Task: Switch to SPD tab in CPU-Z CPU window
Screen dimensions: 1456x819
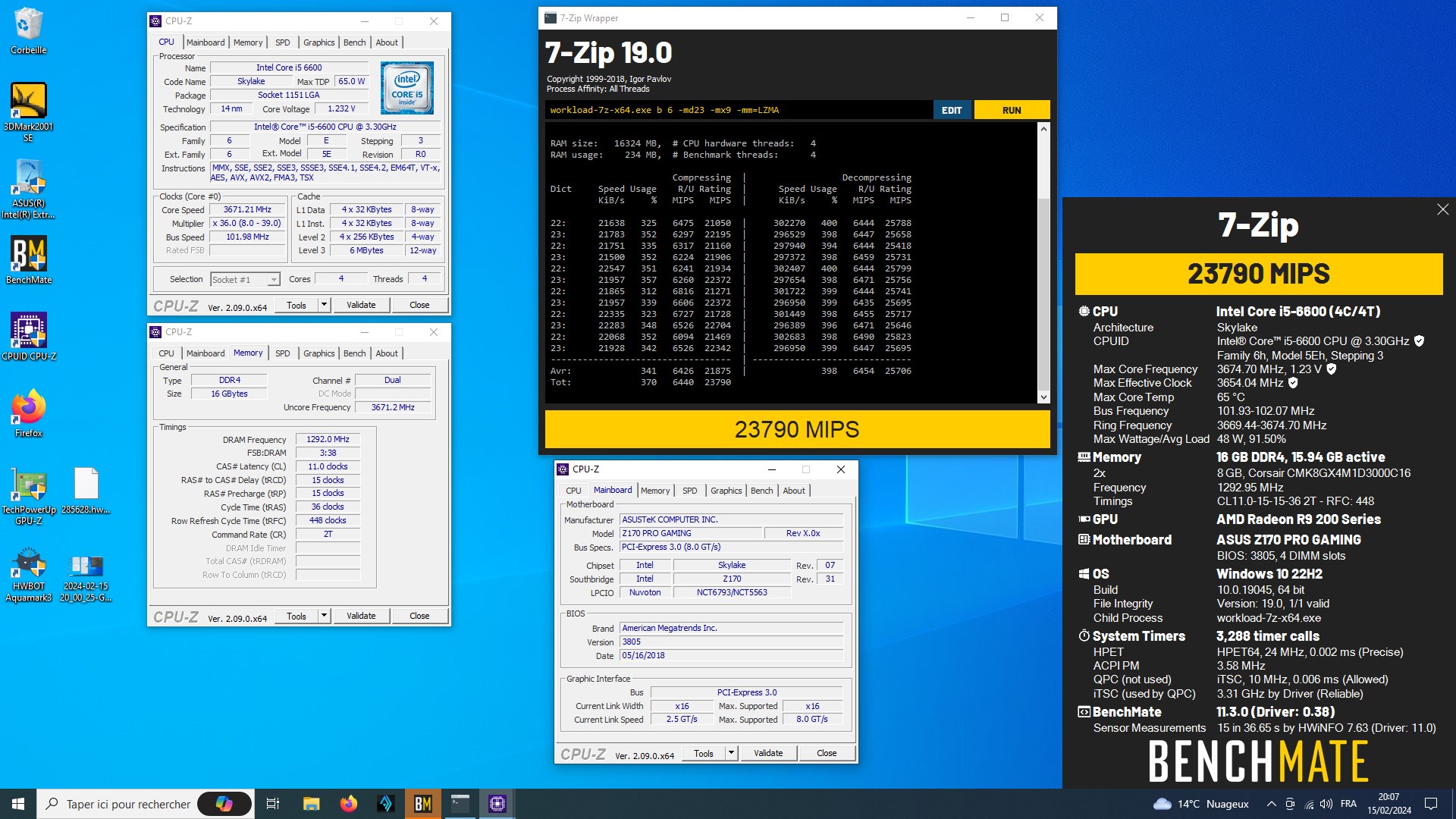Action: [282, 42]
